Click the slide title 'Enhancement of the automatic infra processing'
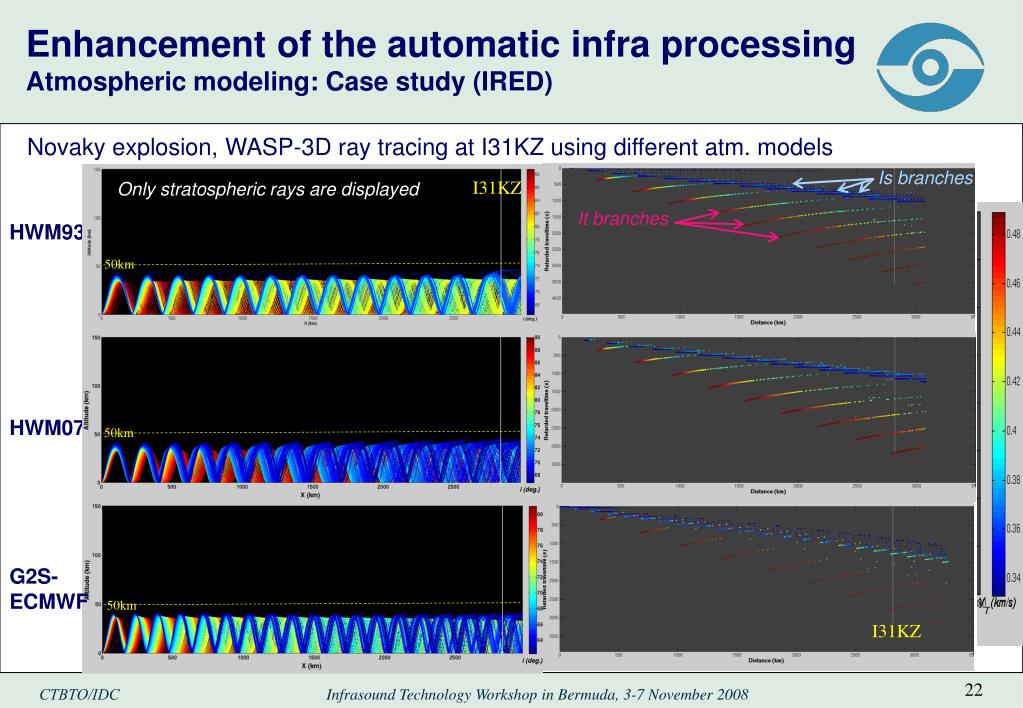The image size is (1023, 708). (441, 44)
